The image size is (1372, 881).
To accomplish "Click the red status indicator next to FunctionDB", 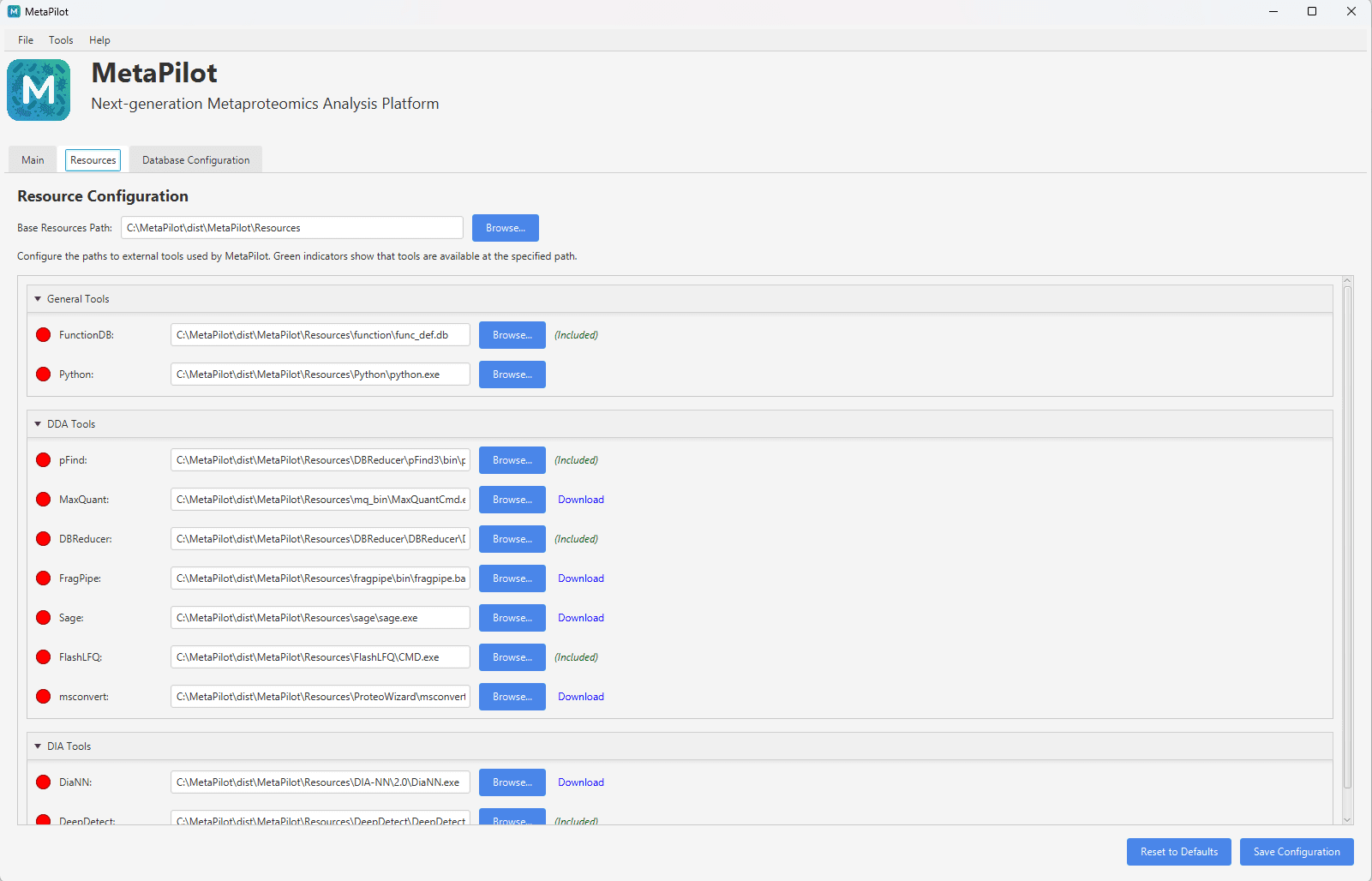I will click(x=43, y=334).
